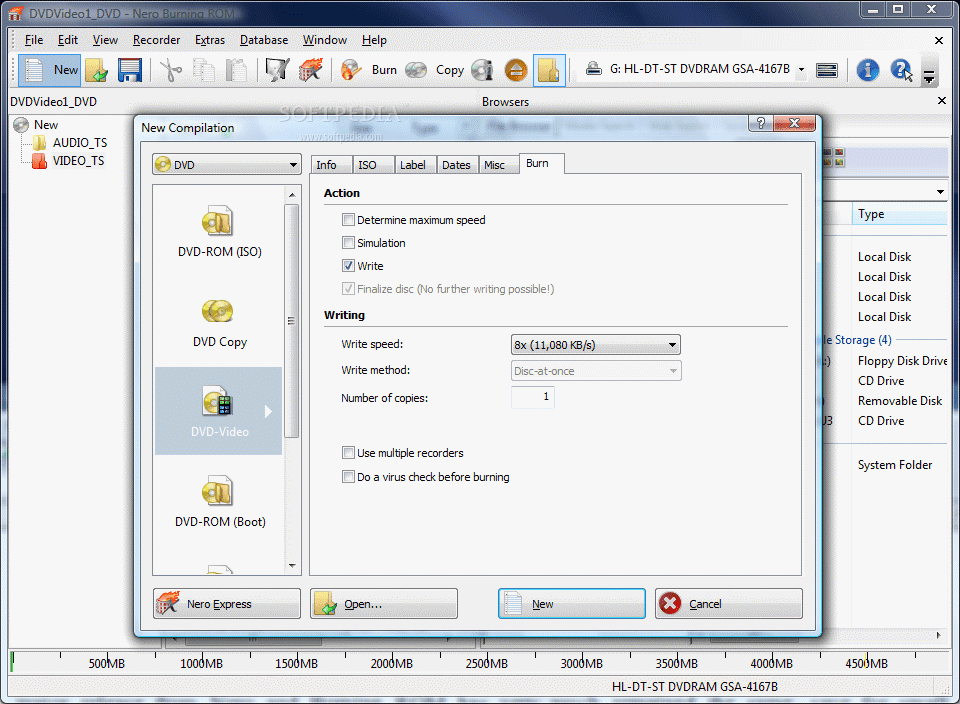Select the New disc root node

pyautogui.click(x=36, y=125)
